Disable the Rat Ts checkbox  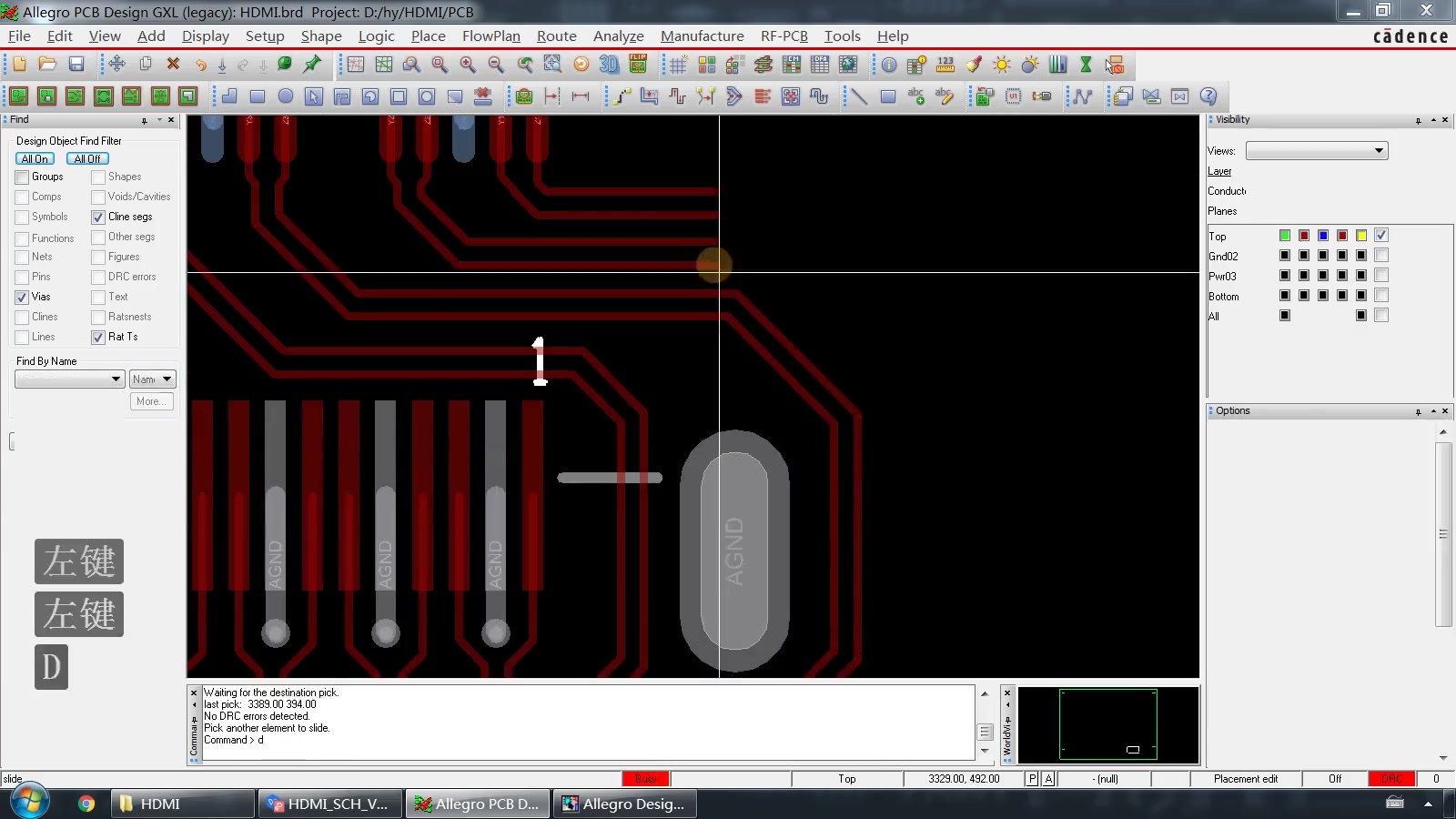[98, 338]
